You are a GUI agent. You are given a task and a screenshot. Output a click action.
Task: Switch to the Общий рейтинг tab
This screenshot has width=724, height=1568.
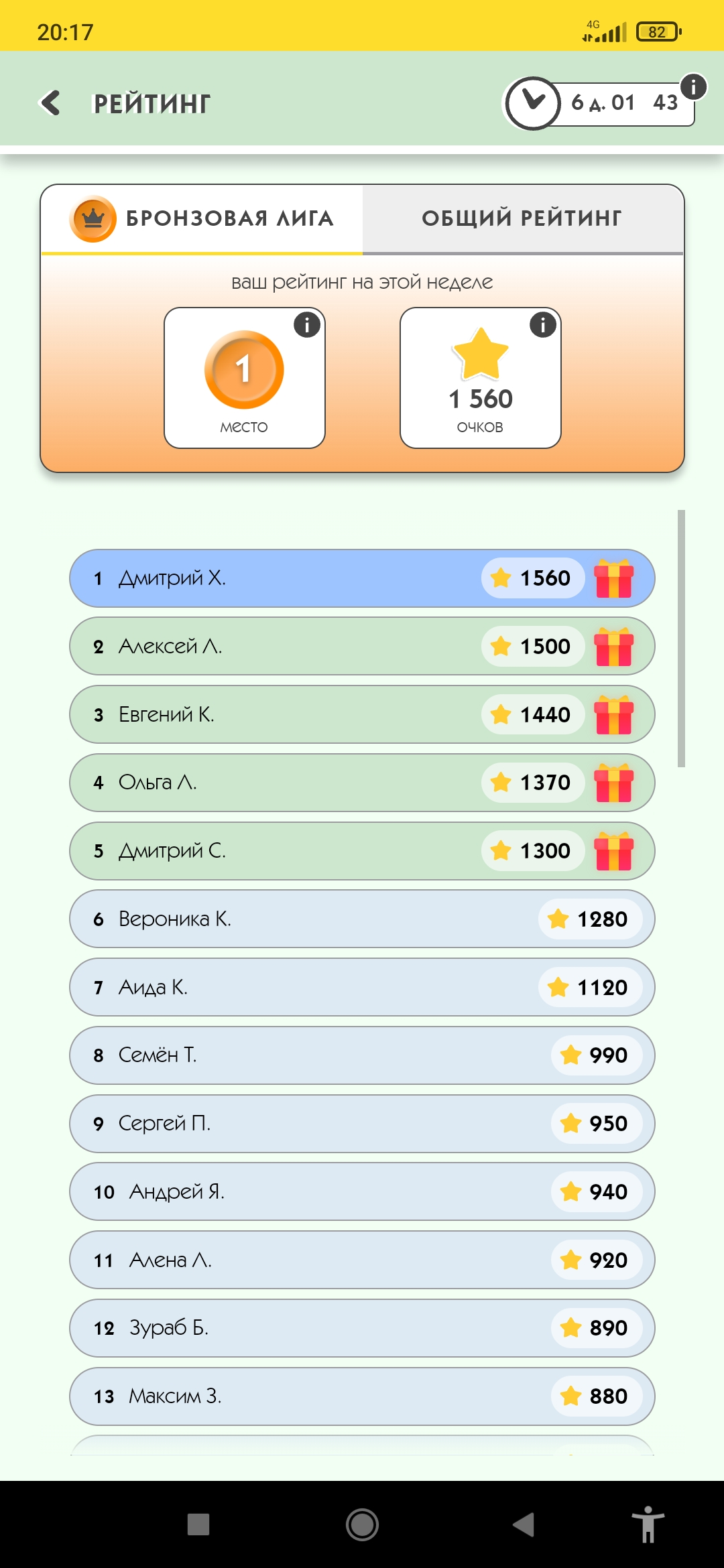point(522,219)
